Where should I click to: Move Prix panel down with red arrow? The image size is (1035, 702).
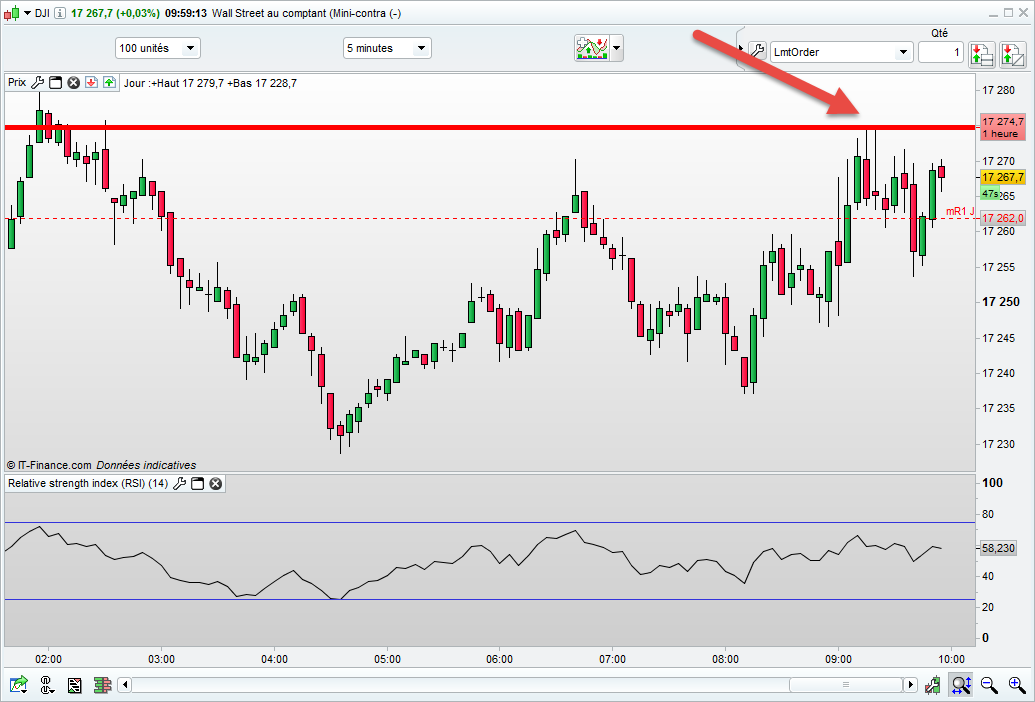pos(91,82)
